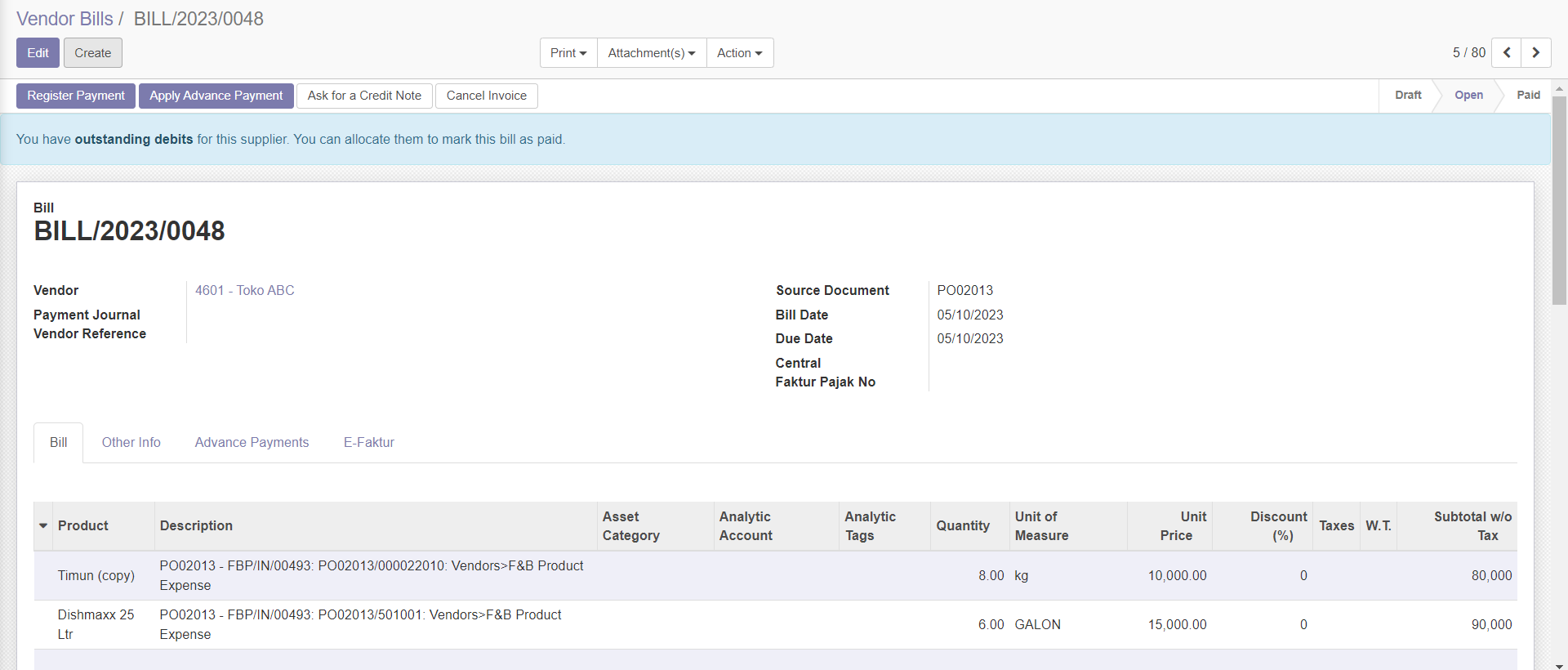Switch to Advance Payments tab
Screen dimensions: 1568x670
(x=252, y=442)
